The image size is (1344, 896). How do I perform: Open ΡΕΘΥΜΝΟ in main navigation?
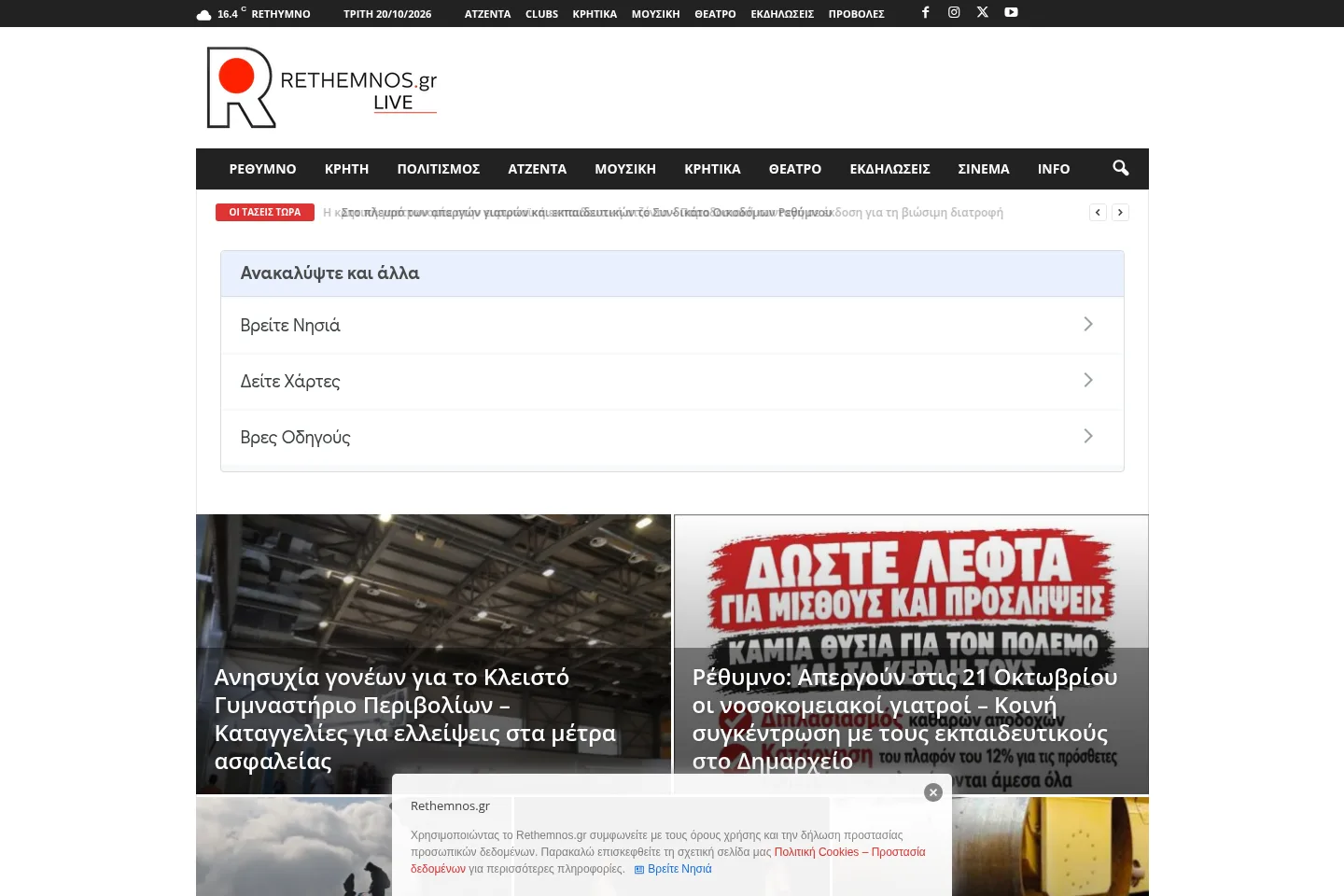262,169
